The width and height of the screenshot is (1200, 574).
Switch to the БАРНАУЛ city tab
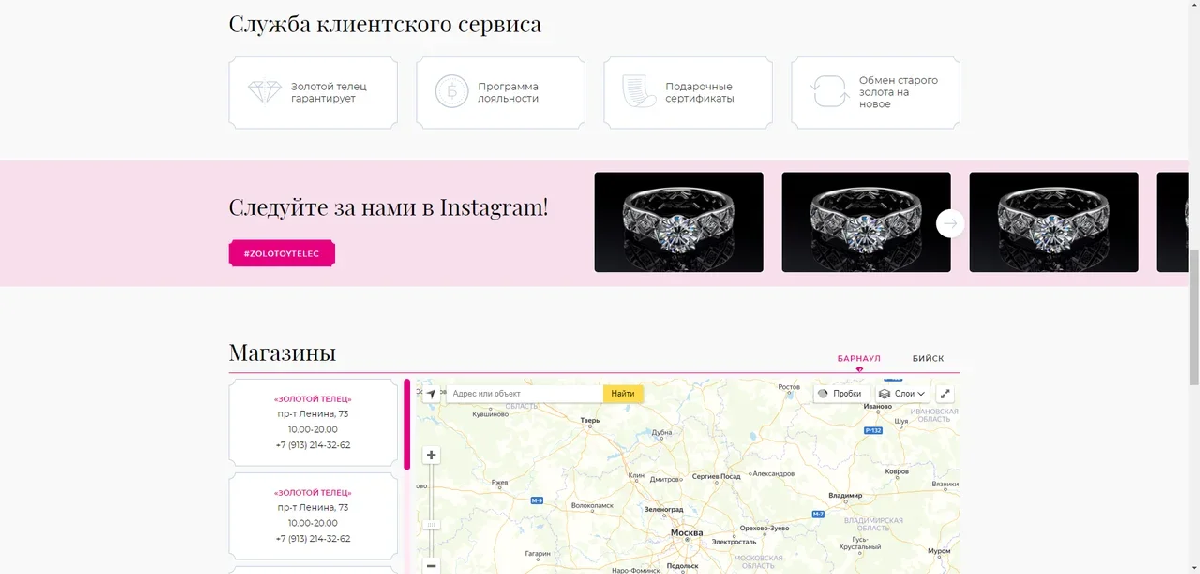[x=859, y=358]
